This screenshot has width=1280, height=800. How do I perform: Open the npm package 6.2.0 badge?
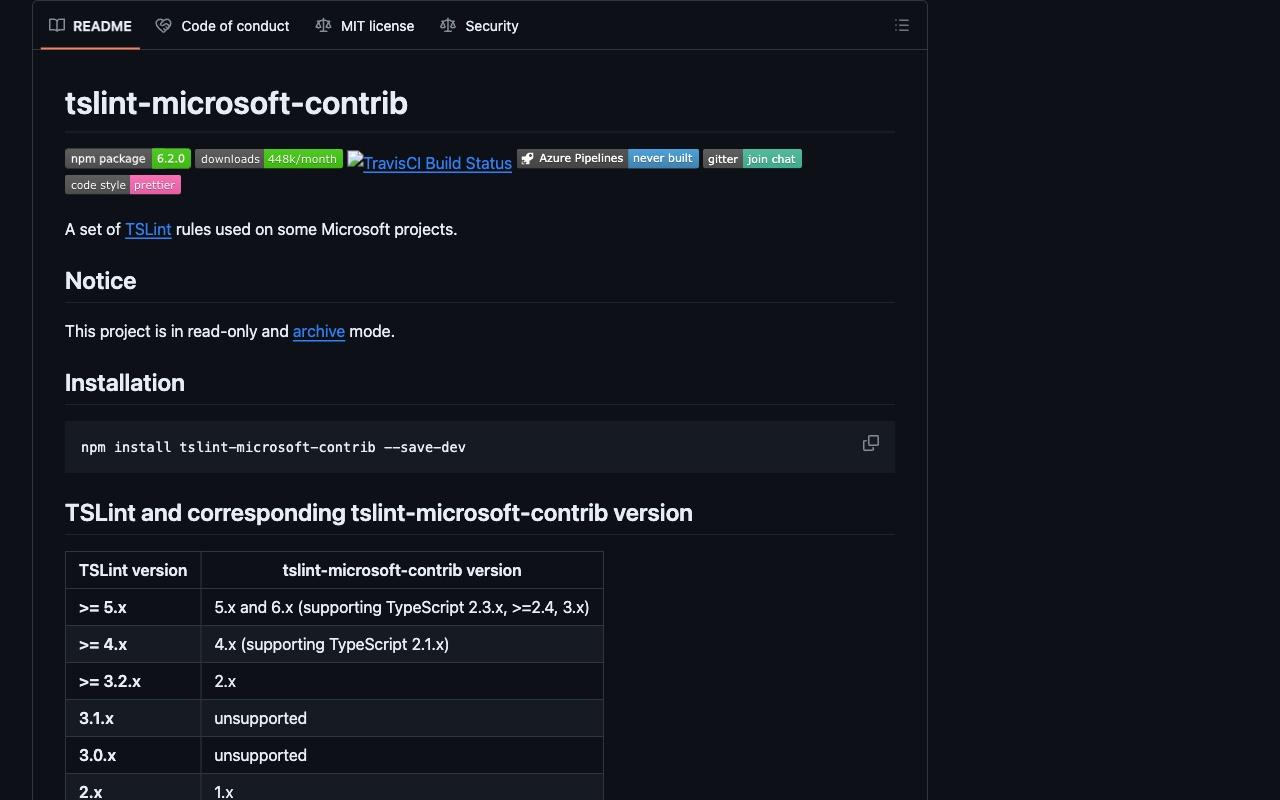click(128, 159)
